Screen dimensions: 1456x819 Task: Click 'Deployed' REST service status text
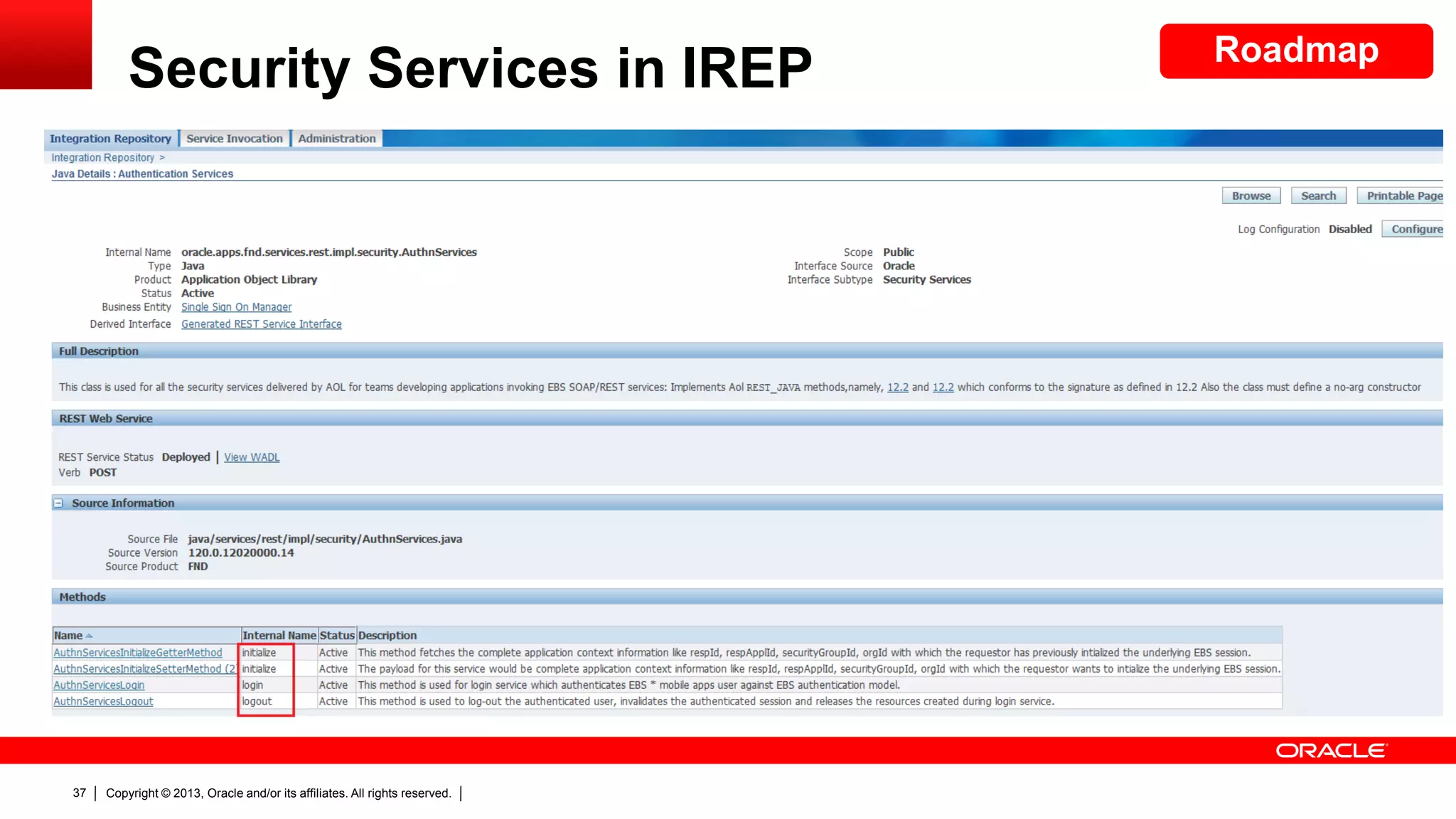pos(186,457)
